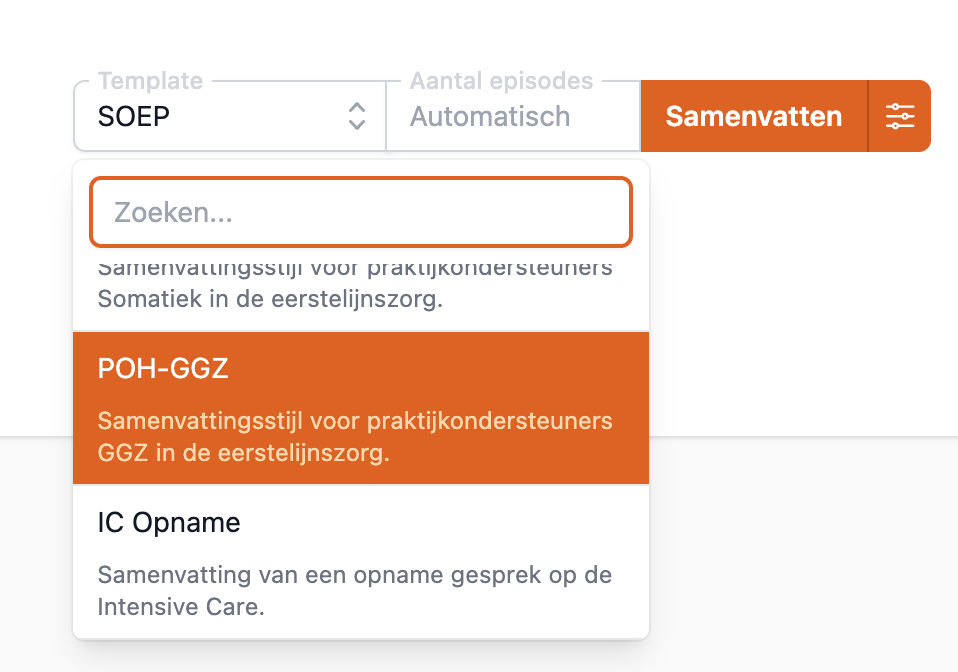958x672 pixels.
Task: Click the 'Intensive Care.' description line
Action: click(180, 607)
